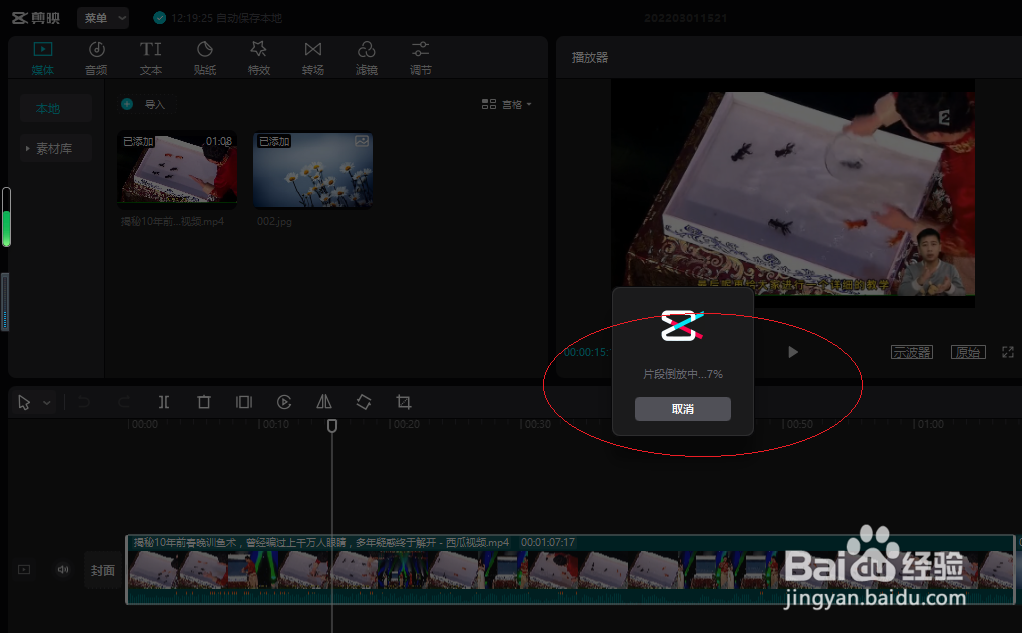Image resolution: width=1022 pixels, height=633 pixels.
Task: Mirror the clip with flip icon
Action: click(x=324, y=402)
